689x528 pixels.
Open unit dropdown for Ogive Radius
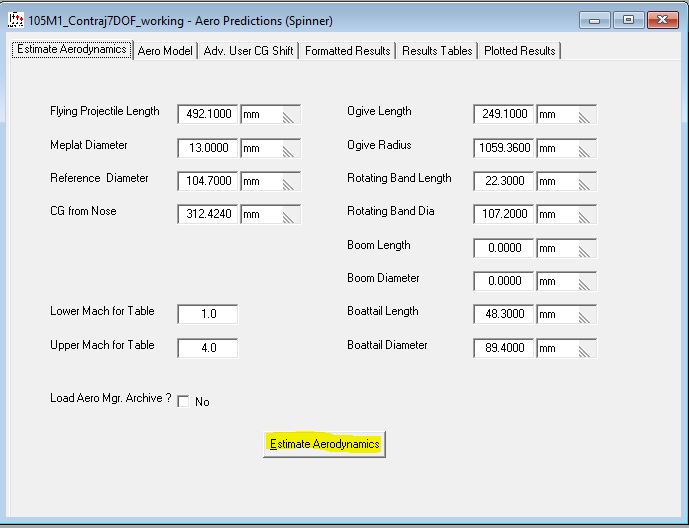pyautogui.click(x=566, y=148)
